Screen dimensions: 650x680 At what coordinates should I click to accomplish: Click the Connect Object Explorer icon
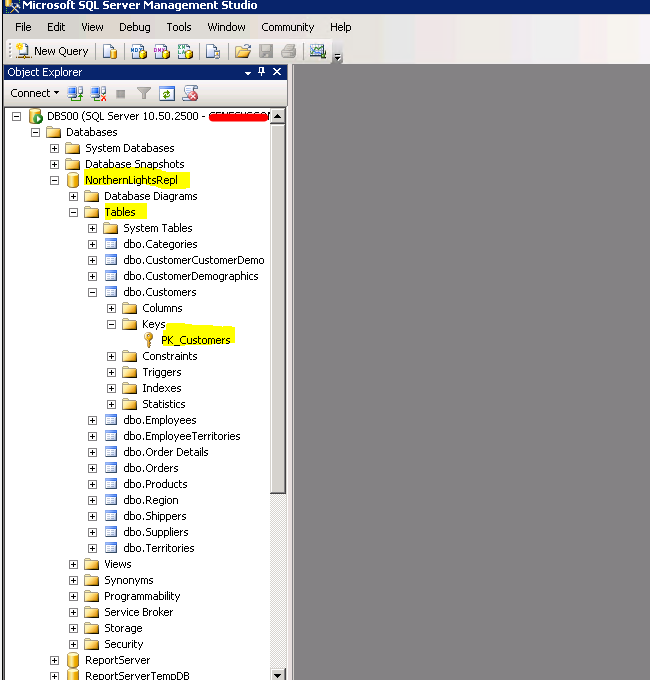pos(75,93)
